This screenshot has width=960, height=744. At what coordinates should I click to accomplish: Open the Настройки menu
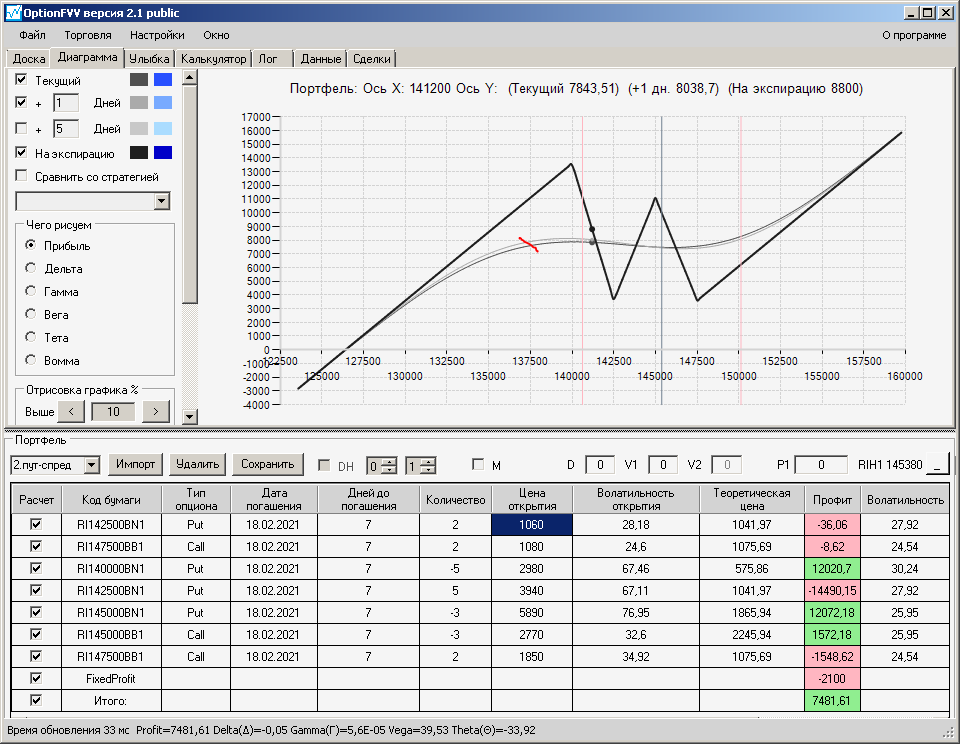(157, 35)
